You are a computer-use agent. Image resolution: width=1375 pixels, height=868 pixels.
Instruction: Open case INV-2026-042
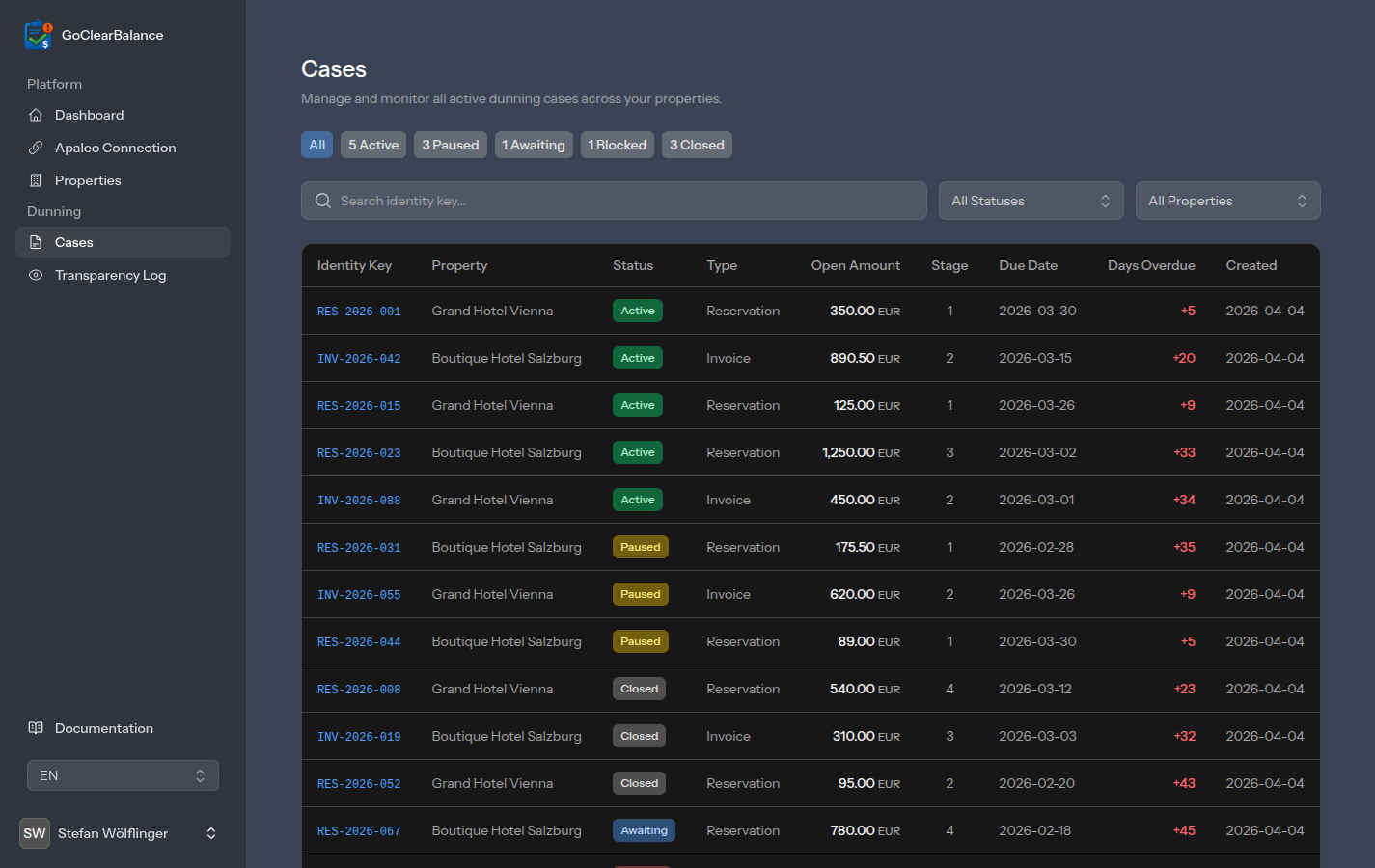coord(359,359)
